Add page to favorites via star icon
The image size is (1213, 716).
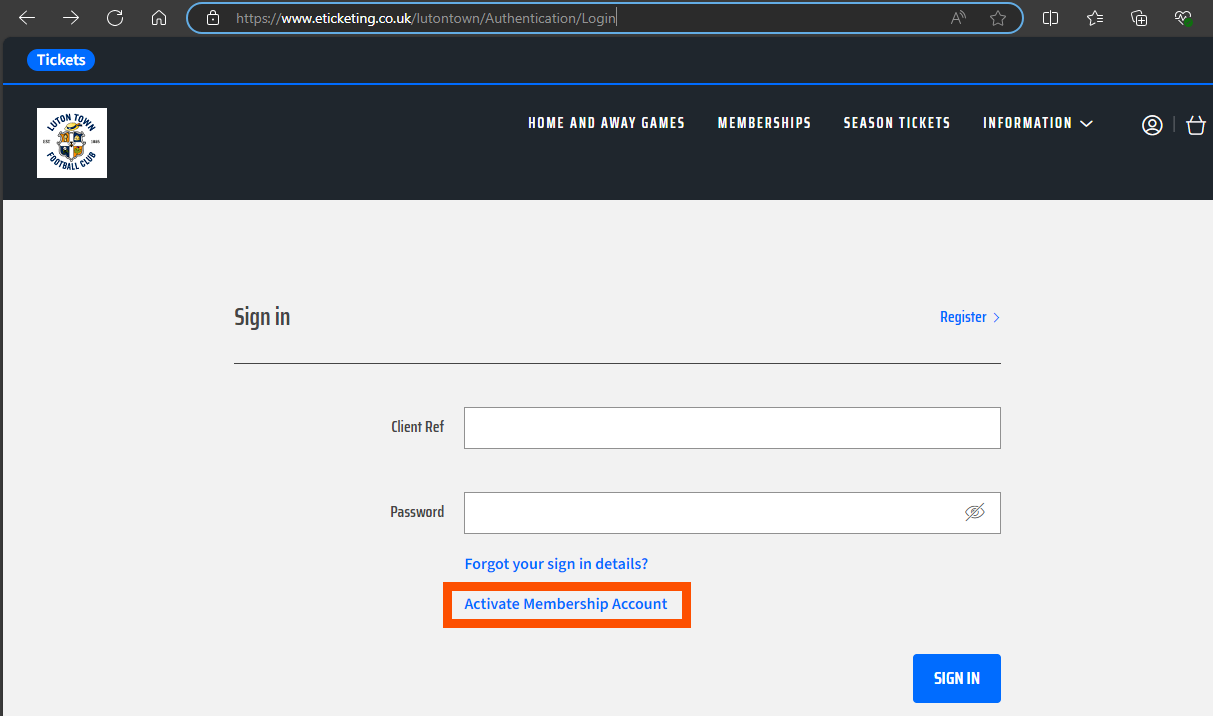(x=997, y=17)
